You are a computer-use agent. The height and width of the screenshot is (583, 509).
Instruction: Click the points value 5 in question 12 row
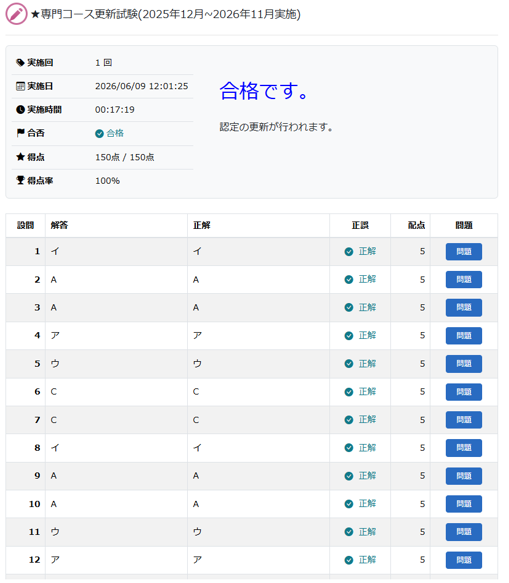(422, 560)
